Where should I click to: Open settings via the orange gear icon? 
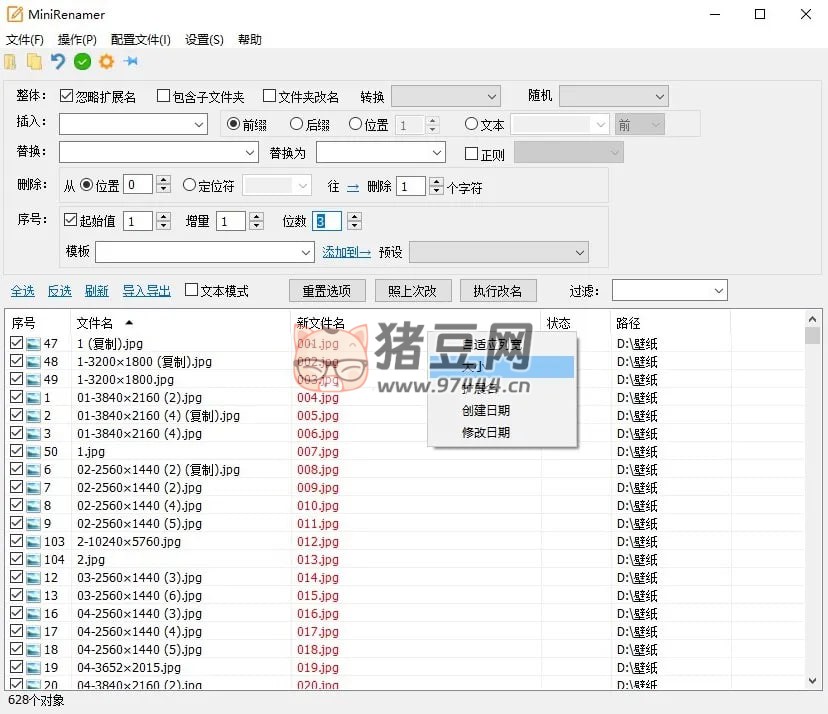[106, 62]
